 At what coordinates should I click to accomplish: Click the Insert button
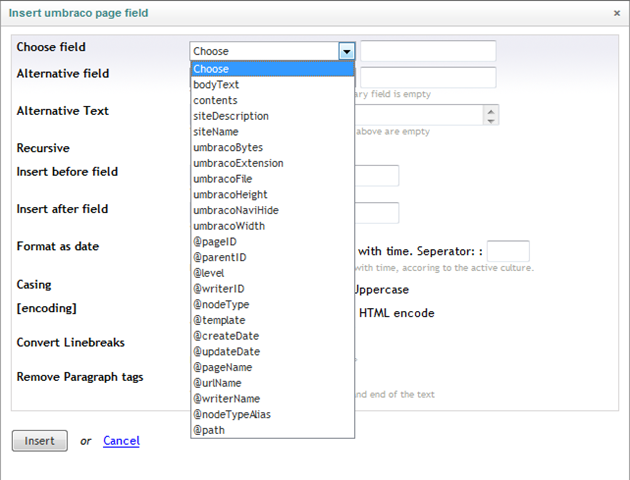point(39,441)
